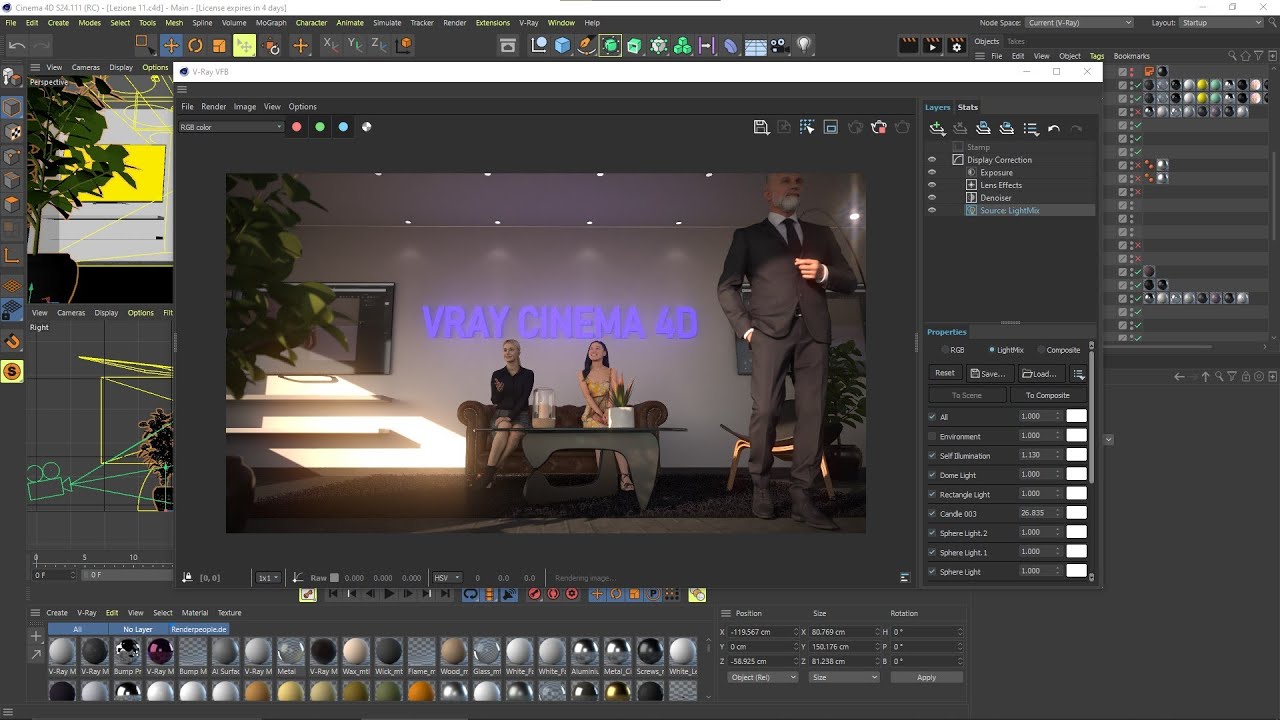Click the Model mode cube in left sidebar
The height and width of the screenshot is (720, 1280).
[13, 107]
